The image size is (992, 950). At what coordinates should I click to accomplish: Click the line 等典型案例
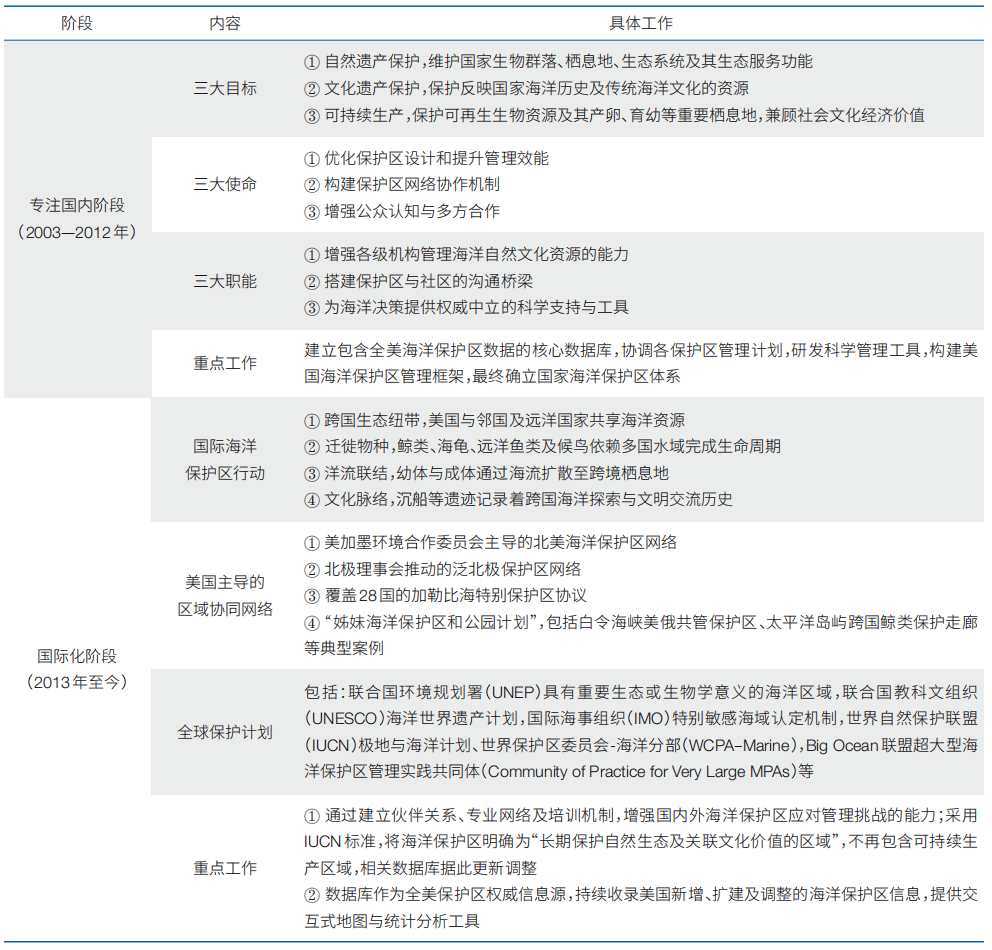click(x=344, y=648)
